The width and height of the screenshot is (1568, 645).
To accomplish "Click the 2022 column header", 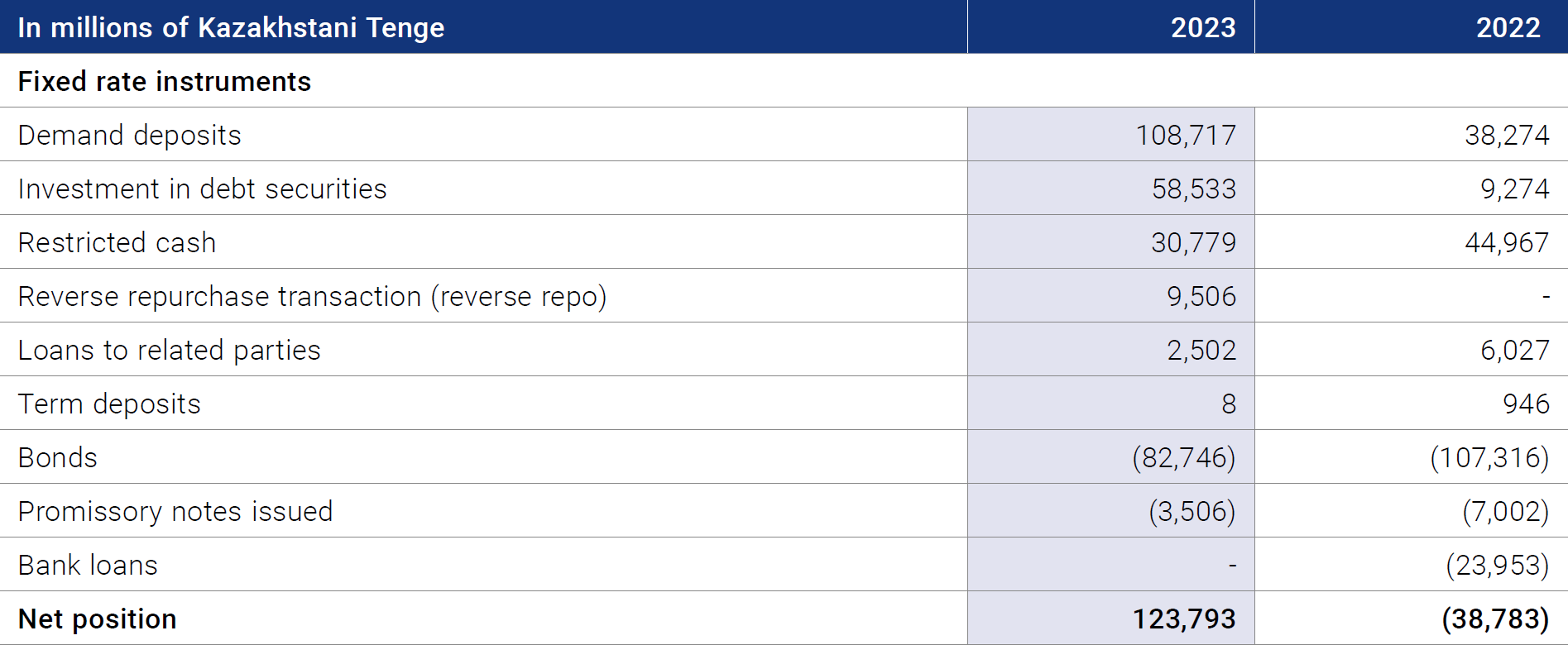I will [1508, 27].
